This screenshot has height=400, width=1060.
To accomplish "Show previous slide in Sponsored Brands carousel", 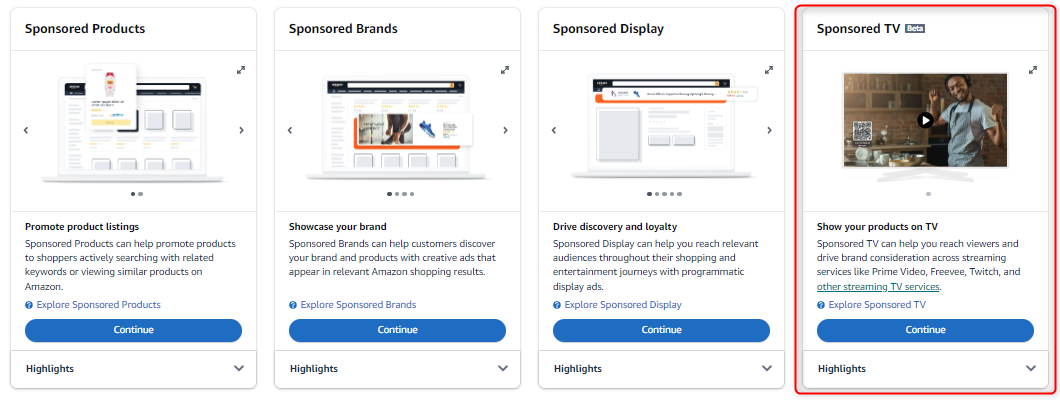I will coord(290,130).
